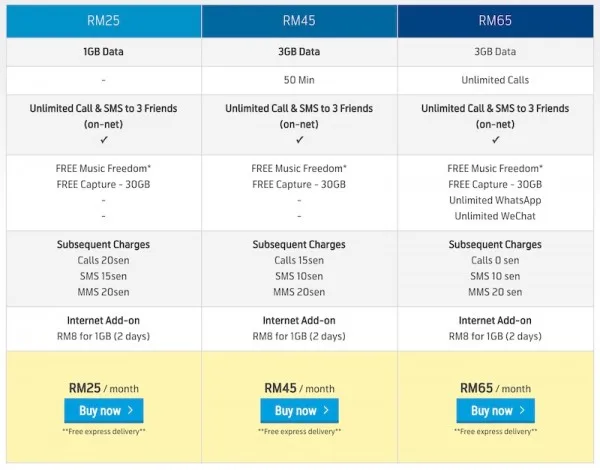Click RM8 for 1GB in RM45 column
600x470 pixels.
click(x=299, y=336)
